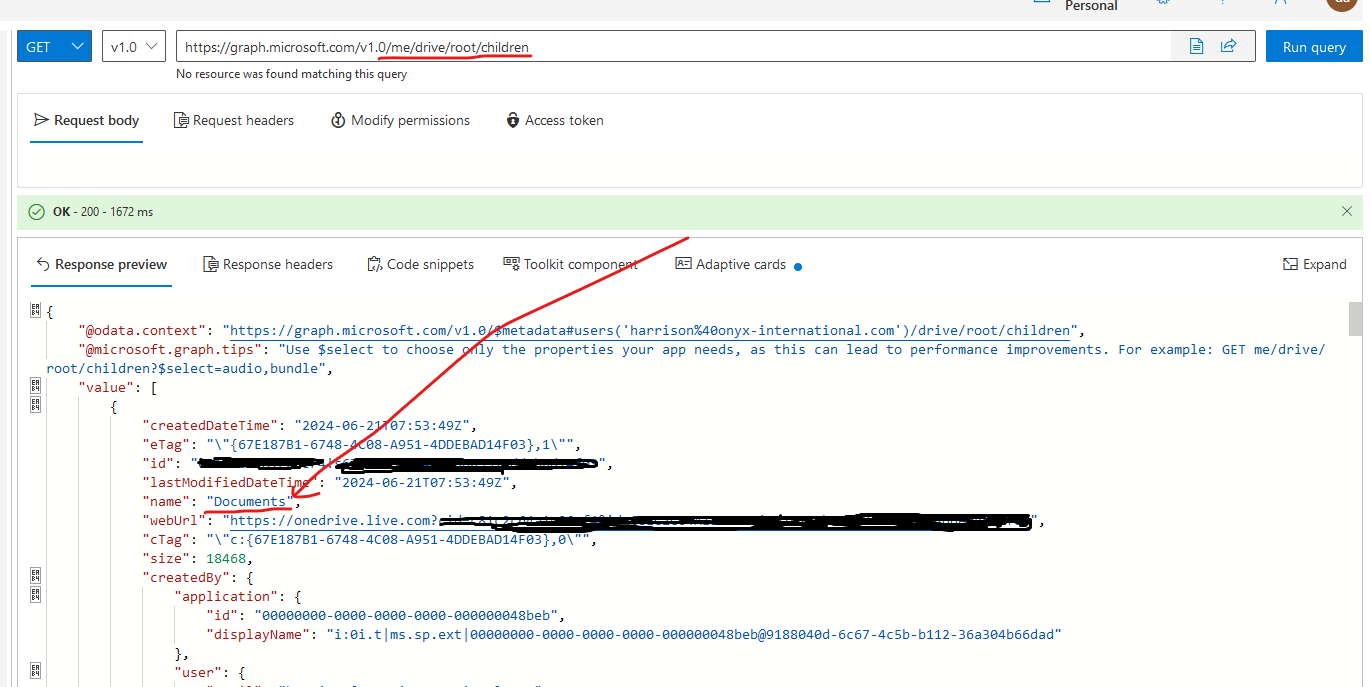
Task: Open the Toolkit component tab
Action: [570, 265]
